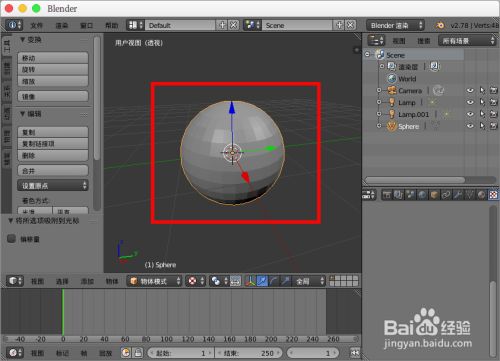Viewport: 500px width, 361px height.
Task: Toggle Sphere visibility eye in outliner
Action: (470, 126)
